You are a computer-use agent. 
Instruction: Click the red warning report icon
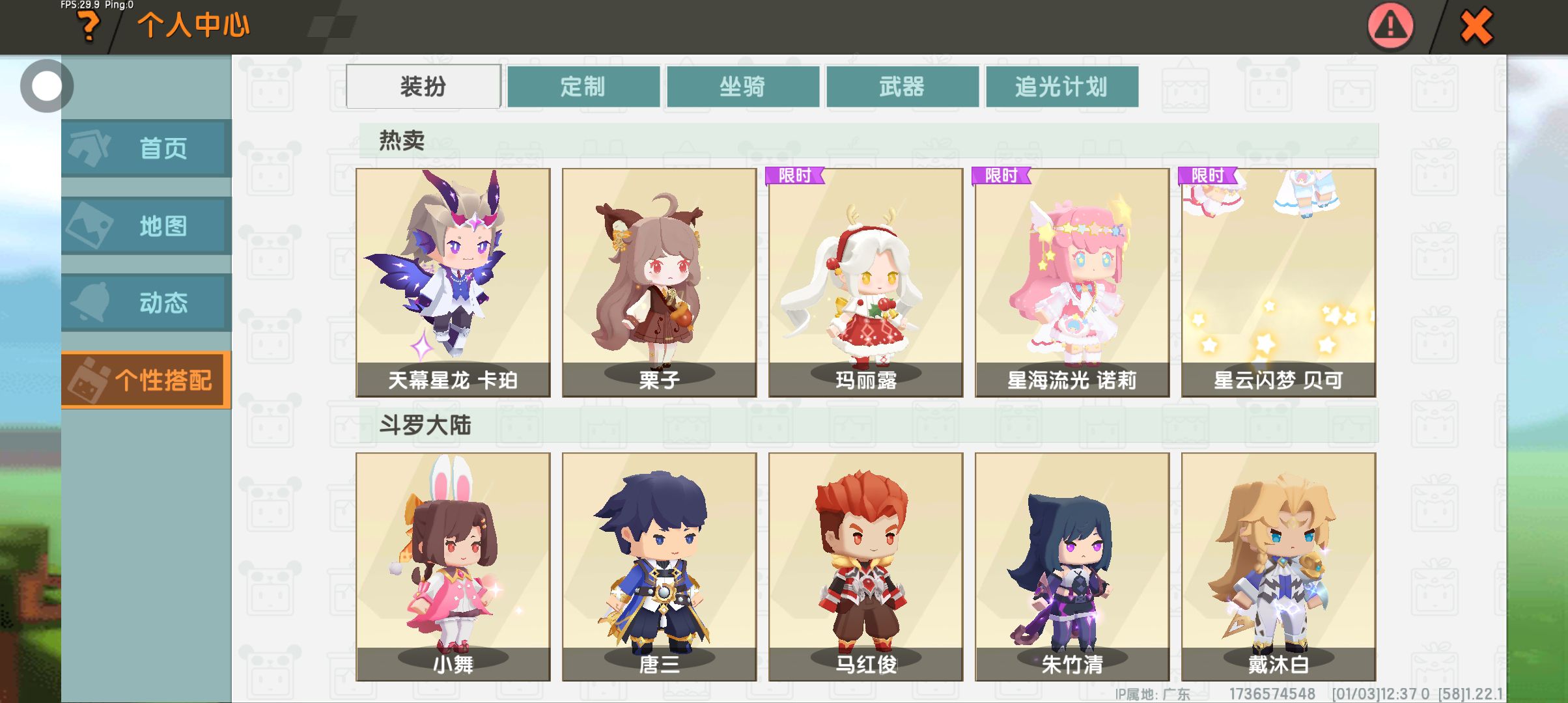1390,27
